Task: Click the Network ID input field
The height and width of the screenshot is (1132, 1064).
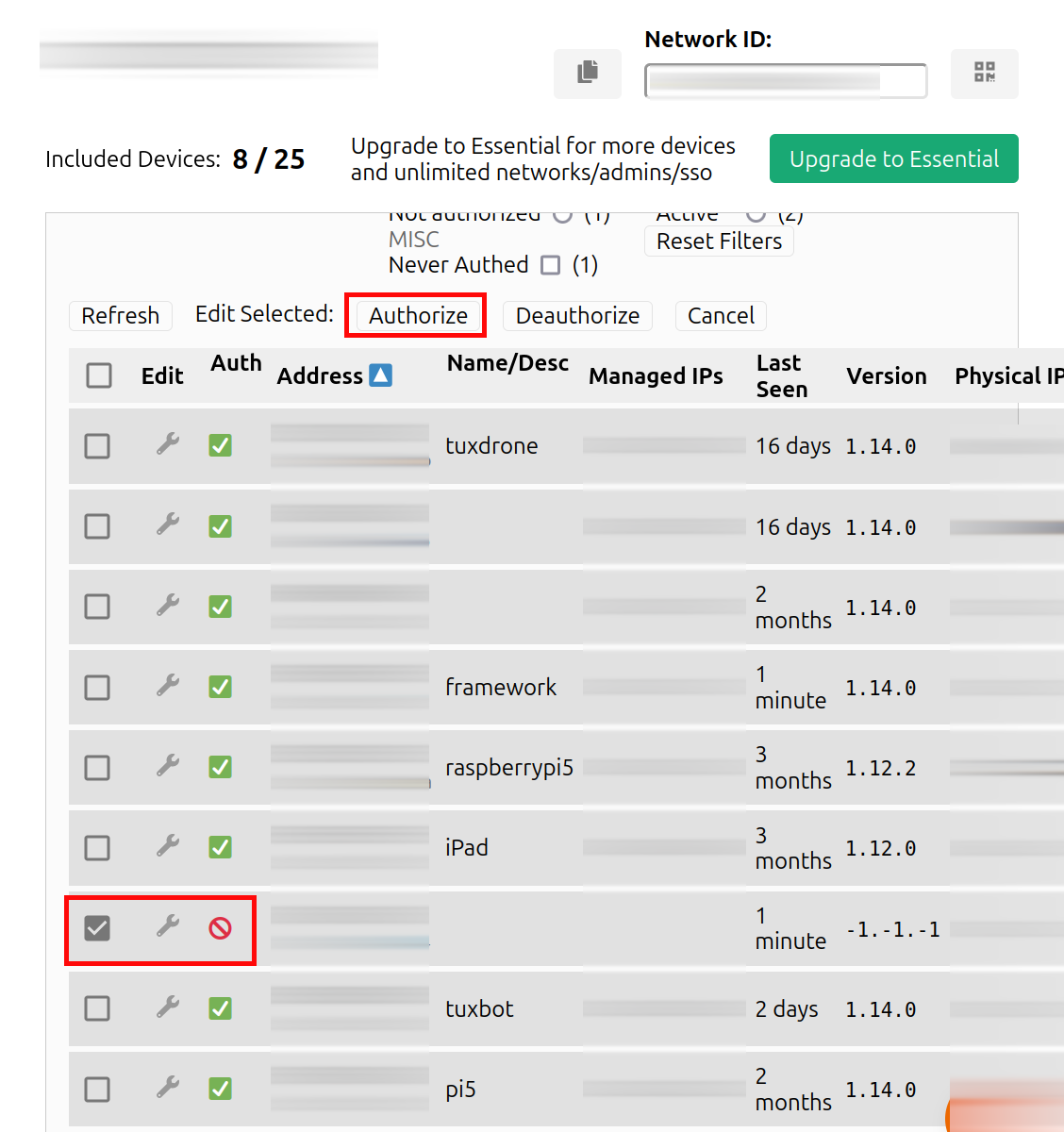Action: click(x=786, y=80)
